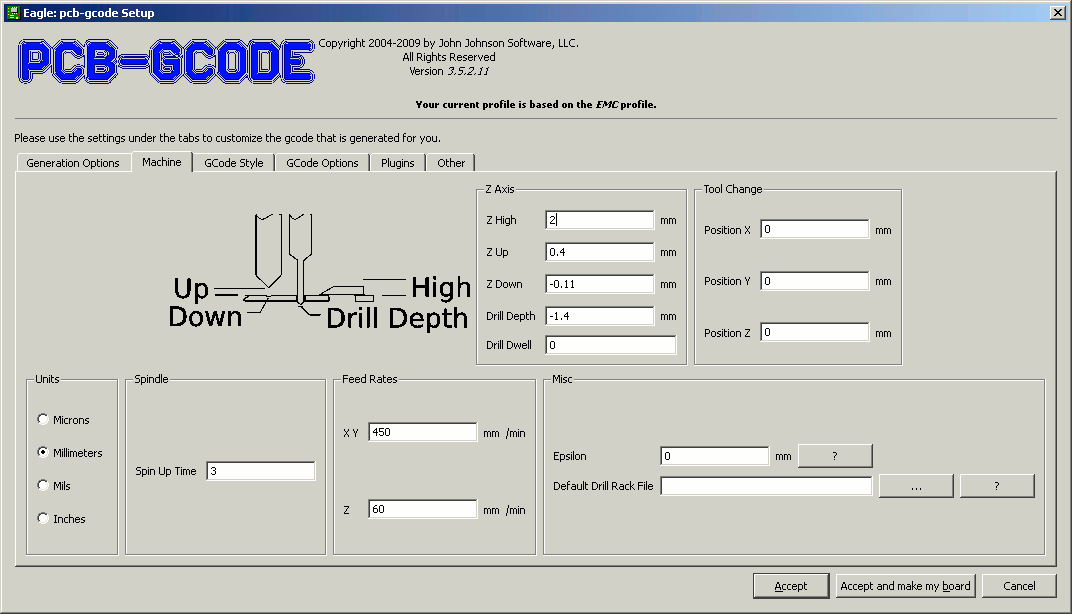Click the Z High input field
The height and width of the screenshot is (614, 1072).
pos(600,219)
